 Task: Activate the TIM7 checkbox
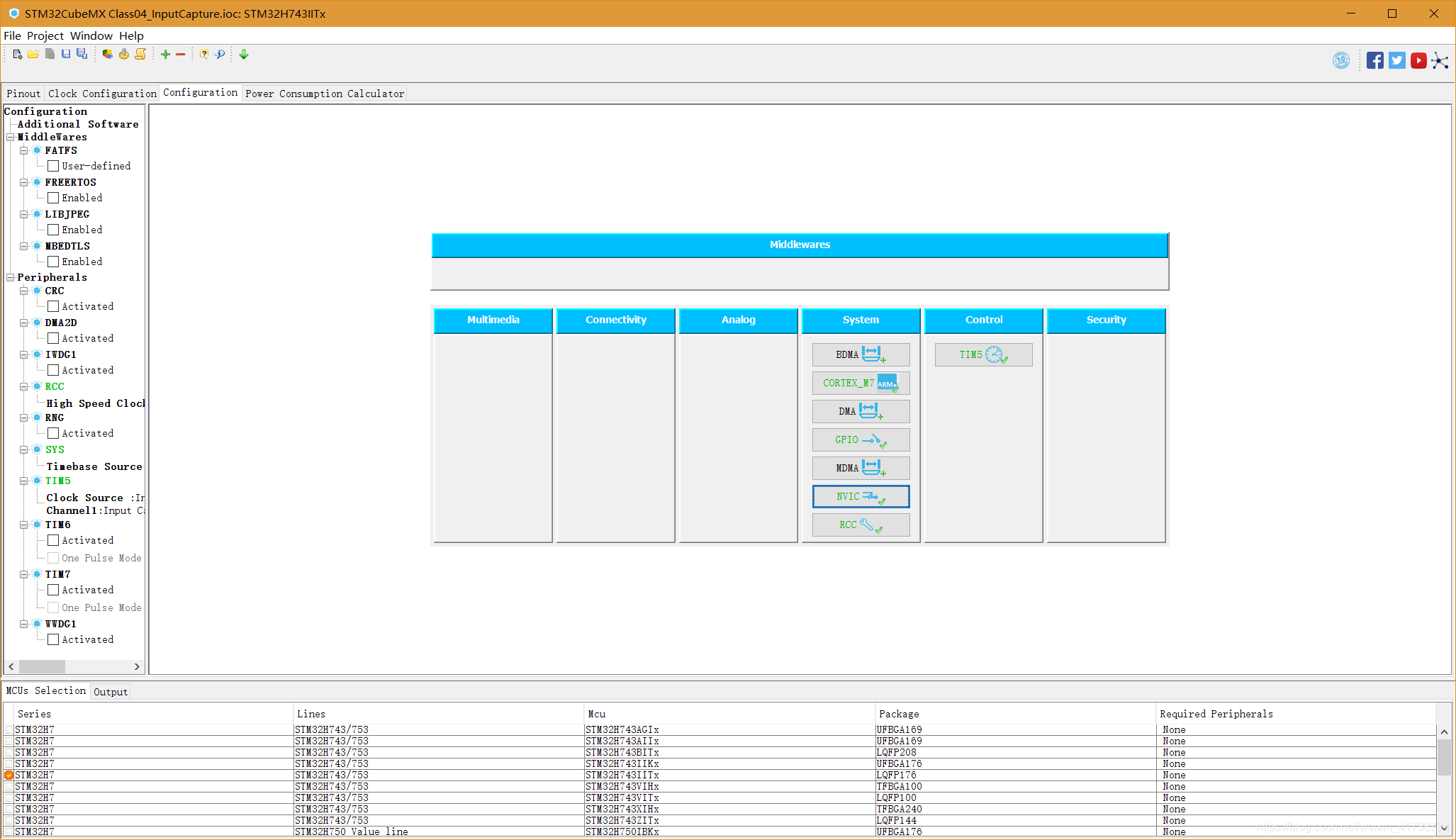pyautogui.click(x=53, y=590)
